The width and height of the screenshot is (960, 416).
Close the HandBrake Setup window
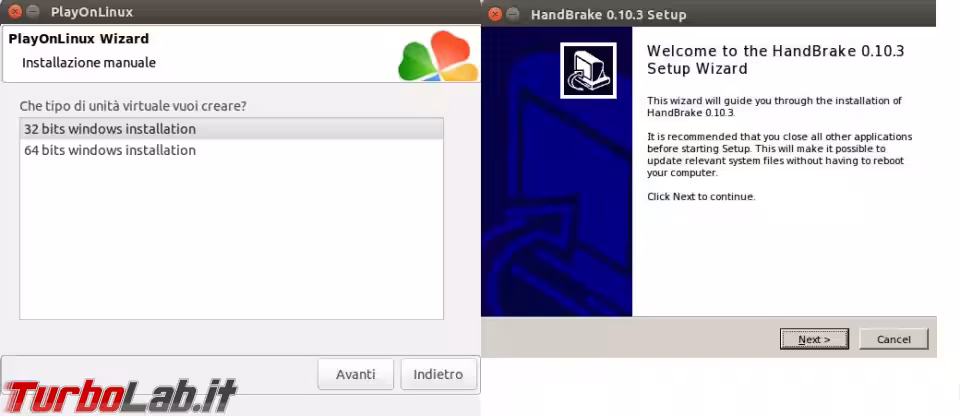tap(495, 14)
